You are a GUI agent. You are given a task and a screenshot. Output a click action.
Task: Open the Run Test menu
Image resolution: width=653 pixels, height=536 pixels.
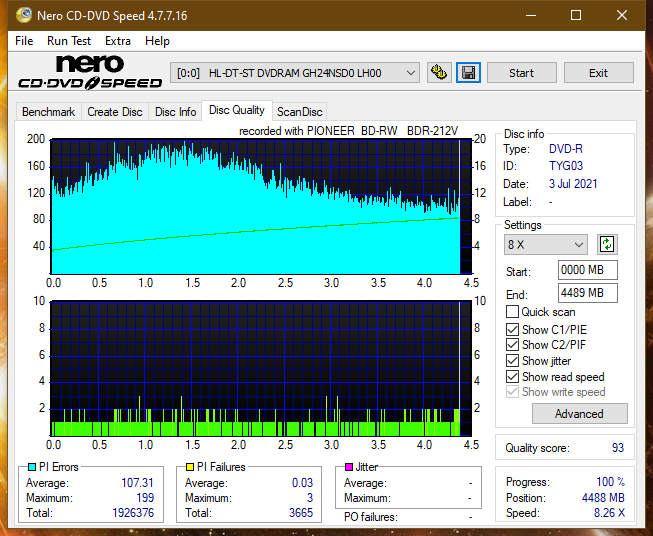click(x=69, y=41)
